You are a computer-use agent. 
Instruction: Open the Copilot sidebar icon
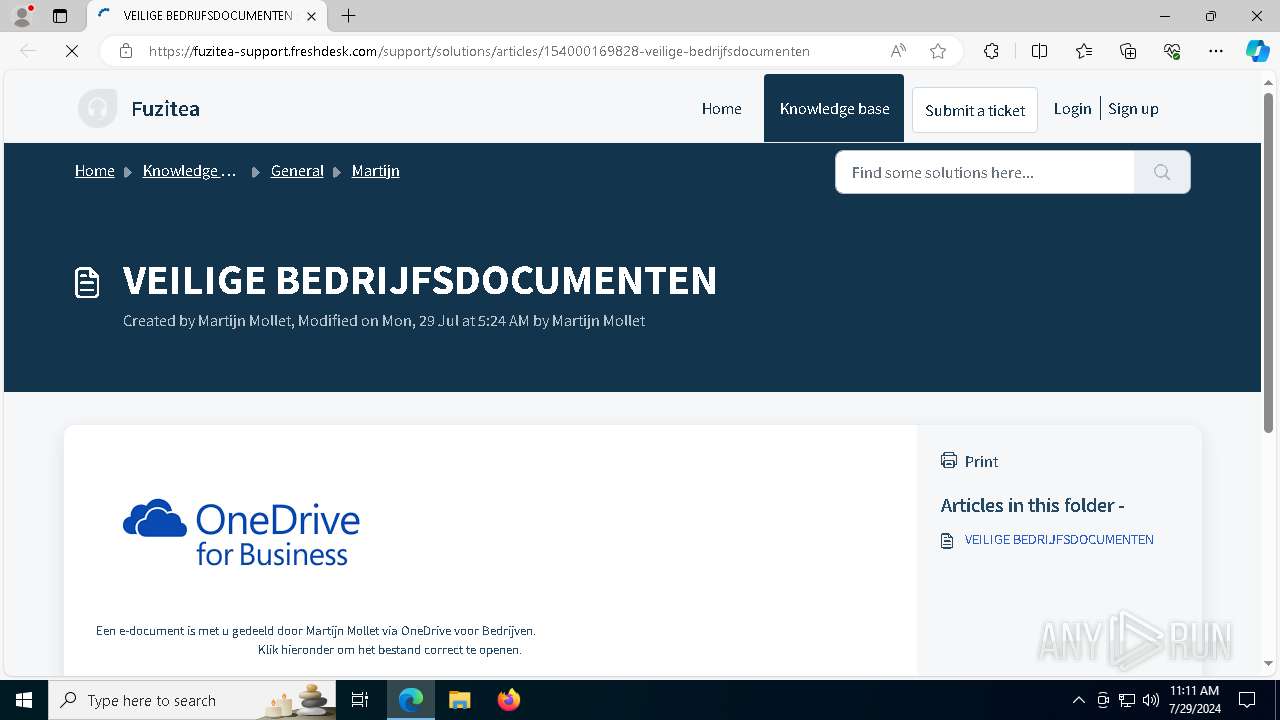click(x=1258, y=51)
